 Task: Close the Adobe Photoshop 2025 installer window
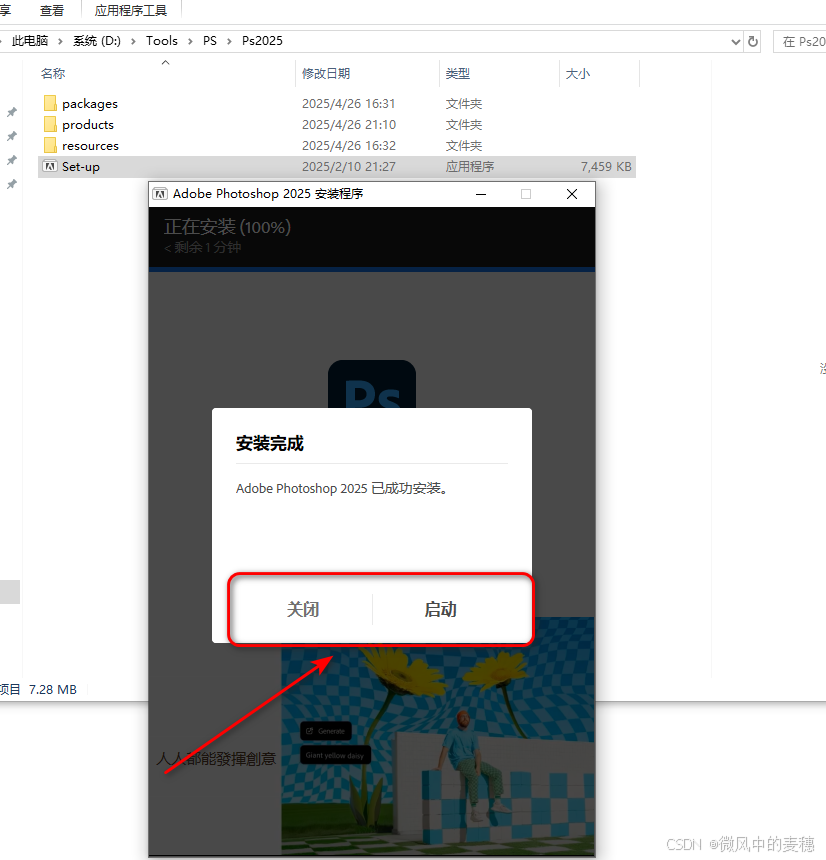572,194
